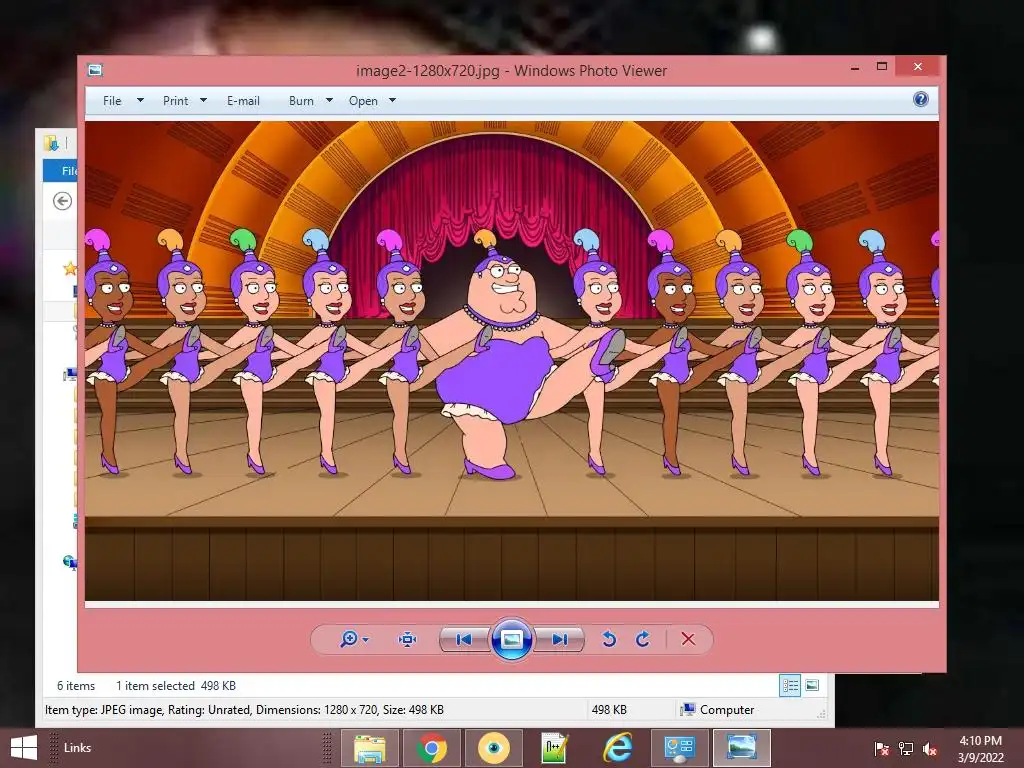
Task: Click the displayed Family Guy image
Action: 511,361
